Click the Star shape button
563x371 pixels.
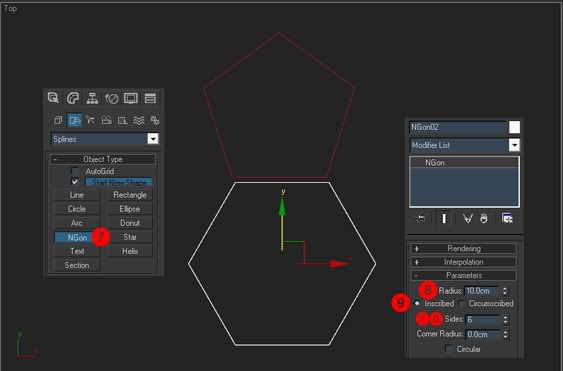click(x=130, y=237)
